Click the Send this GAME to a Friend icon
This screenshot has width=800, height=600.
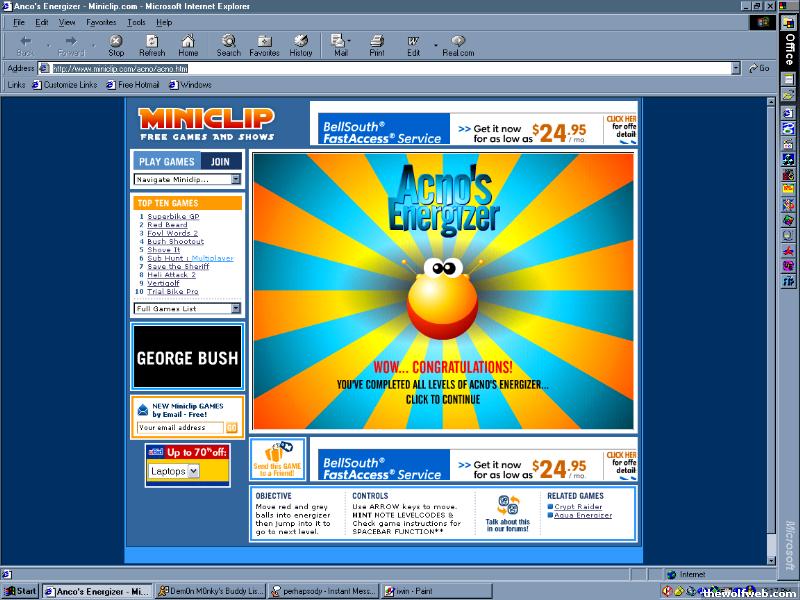(277, 459)
